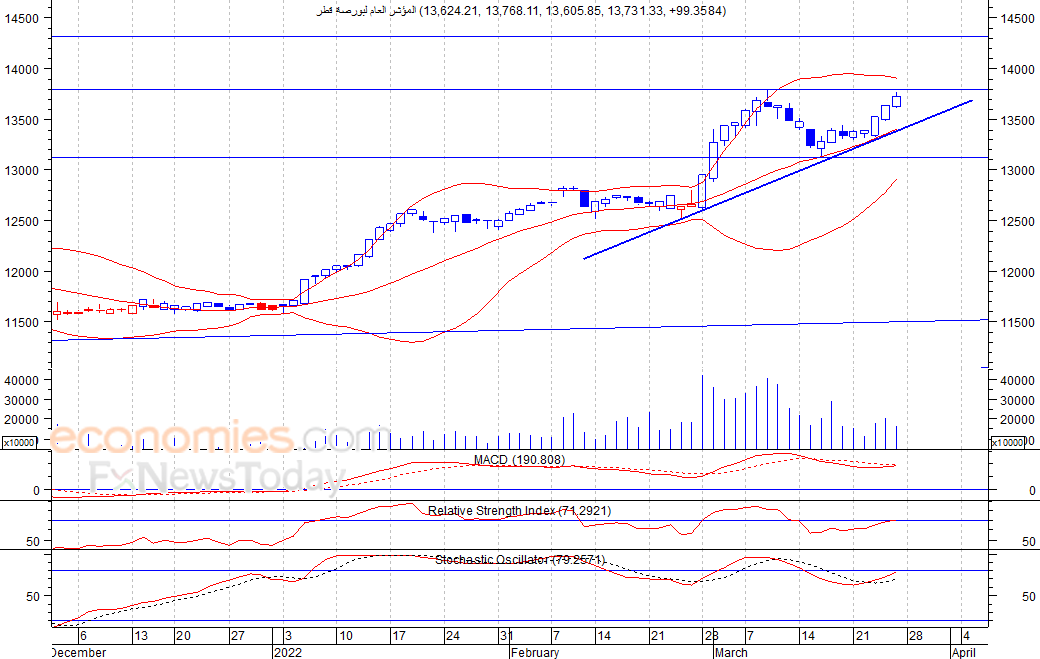The image size is (1040, 659).
Task: Click the latest candlestick near the 13800 resistance line
Action: click(897, 100)
